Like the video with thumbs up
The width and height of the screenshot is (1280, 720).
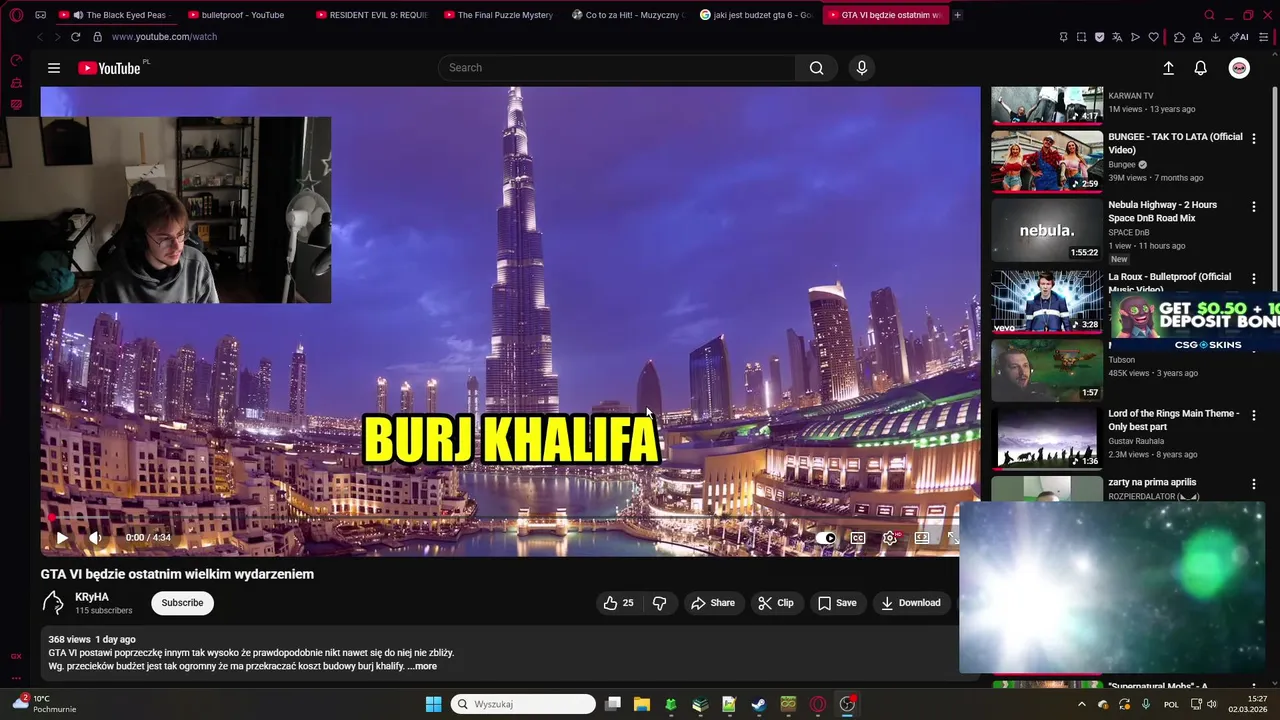tap(618, 603)
